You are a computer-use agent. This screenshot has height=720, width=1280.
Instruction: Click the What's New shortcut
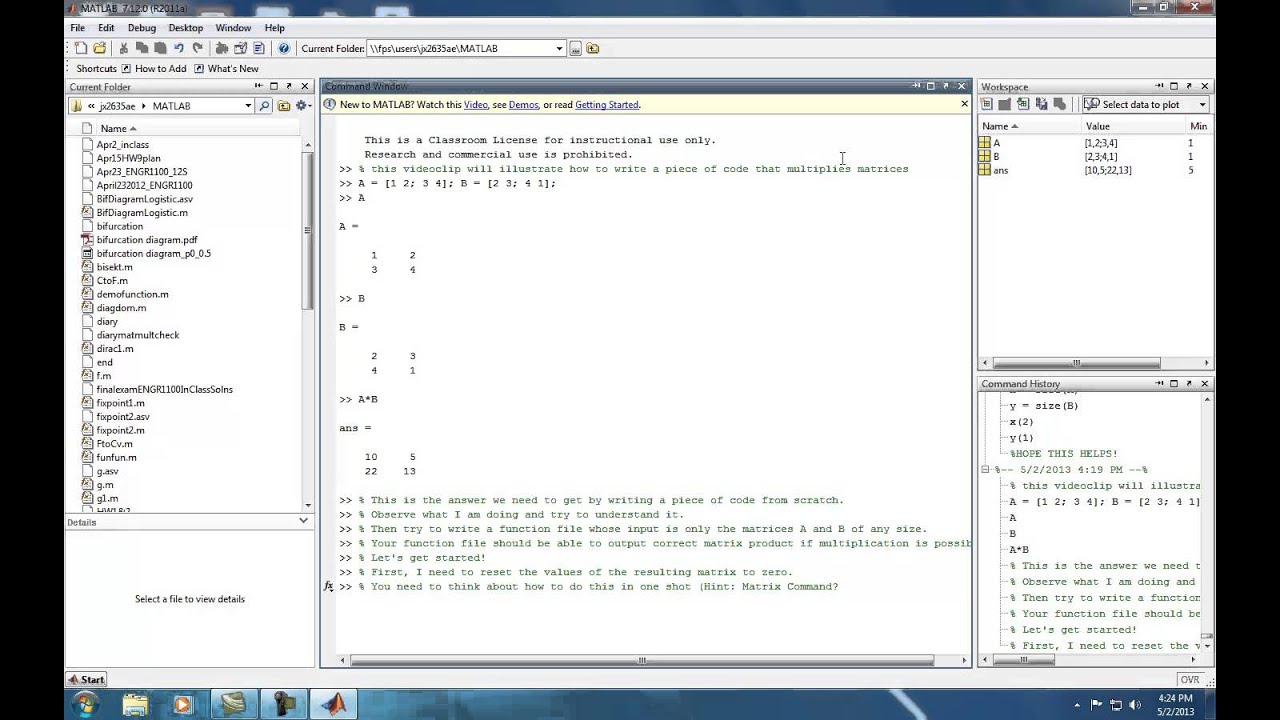tap(226, 68)
